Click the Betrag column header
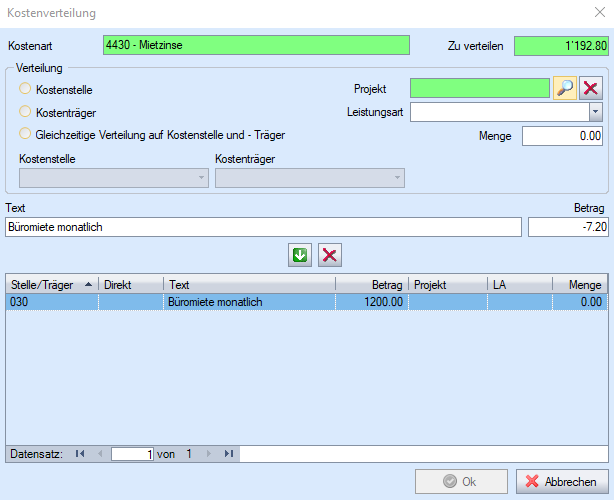 tap(370, 285)
